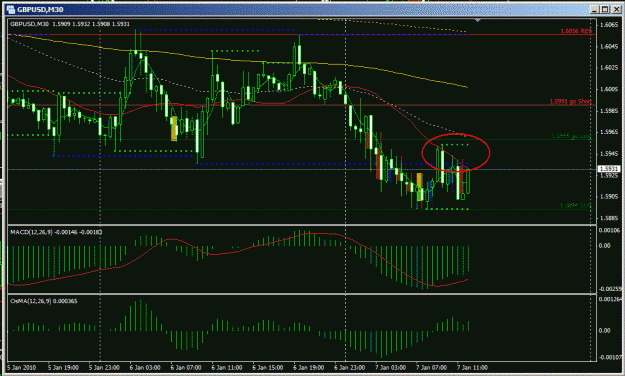Click the 1.5955 go long label
The width and height of the screenshot is (625, 376).
572,136
